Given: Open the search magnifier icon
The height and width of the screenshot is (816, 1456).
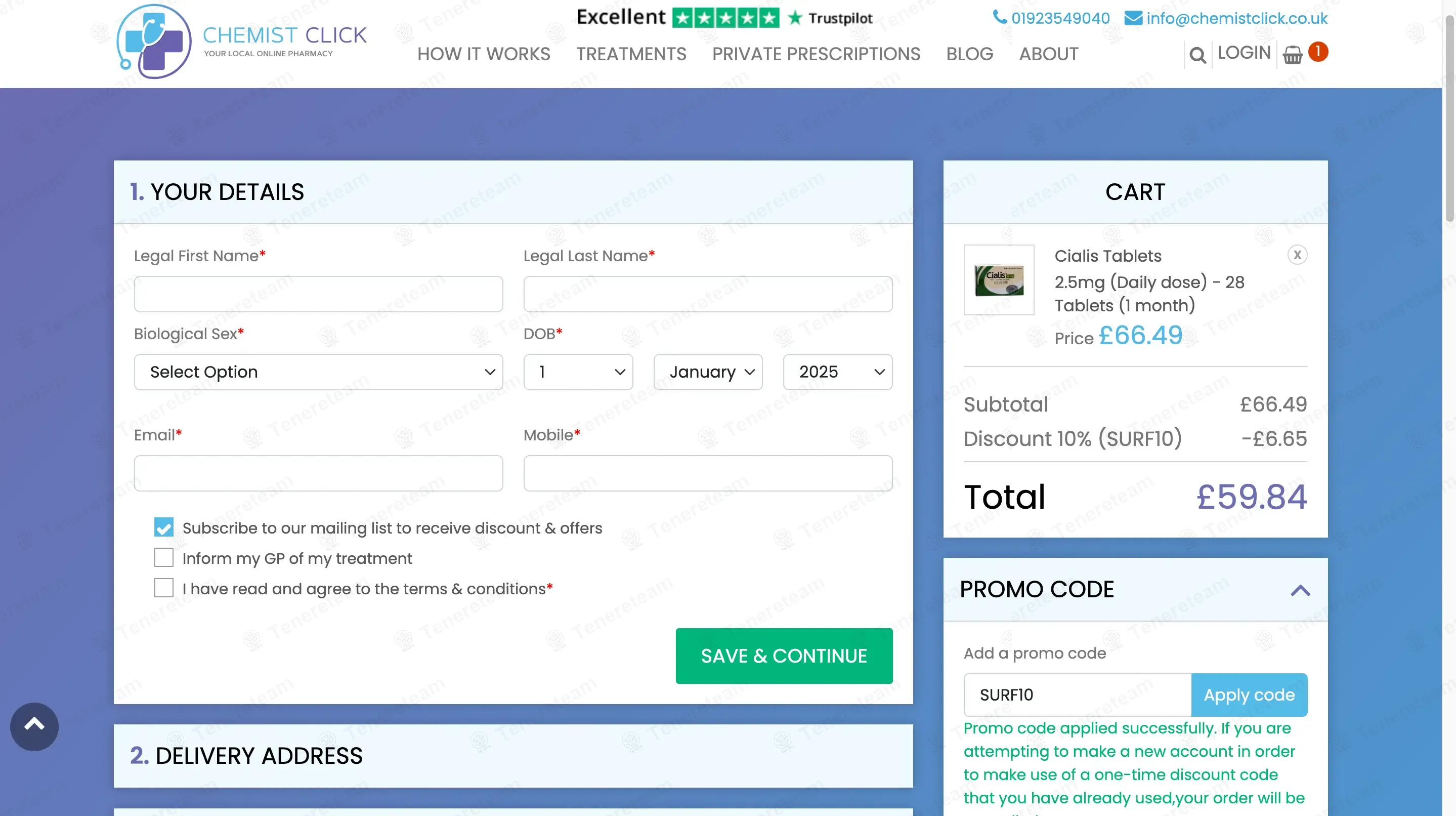Looking at the screenshot, I should coord(1197,55).
